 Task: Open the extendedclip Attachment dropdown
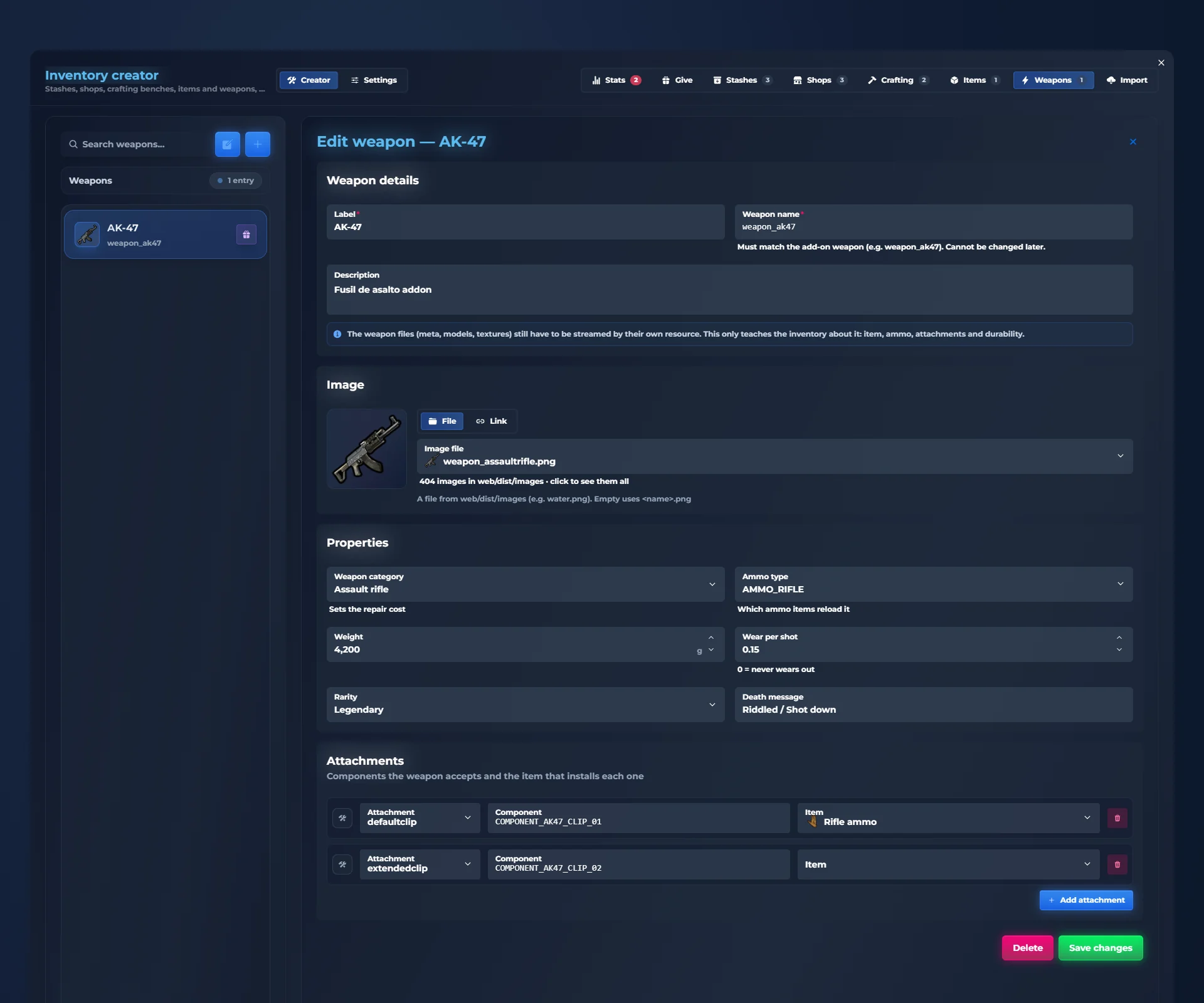click(420, 864)
